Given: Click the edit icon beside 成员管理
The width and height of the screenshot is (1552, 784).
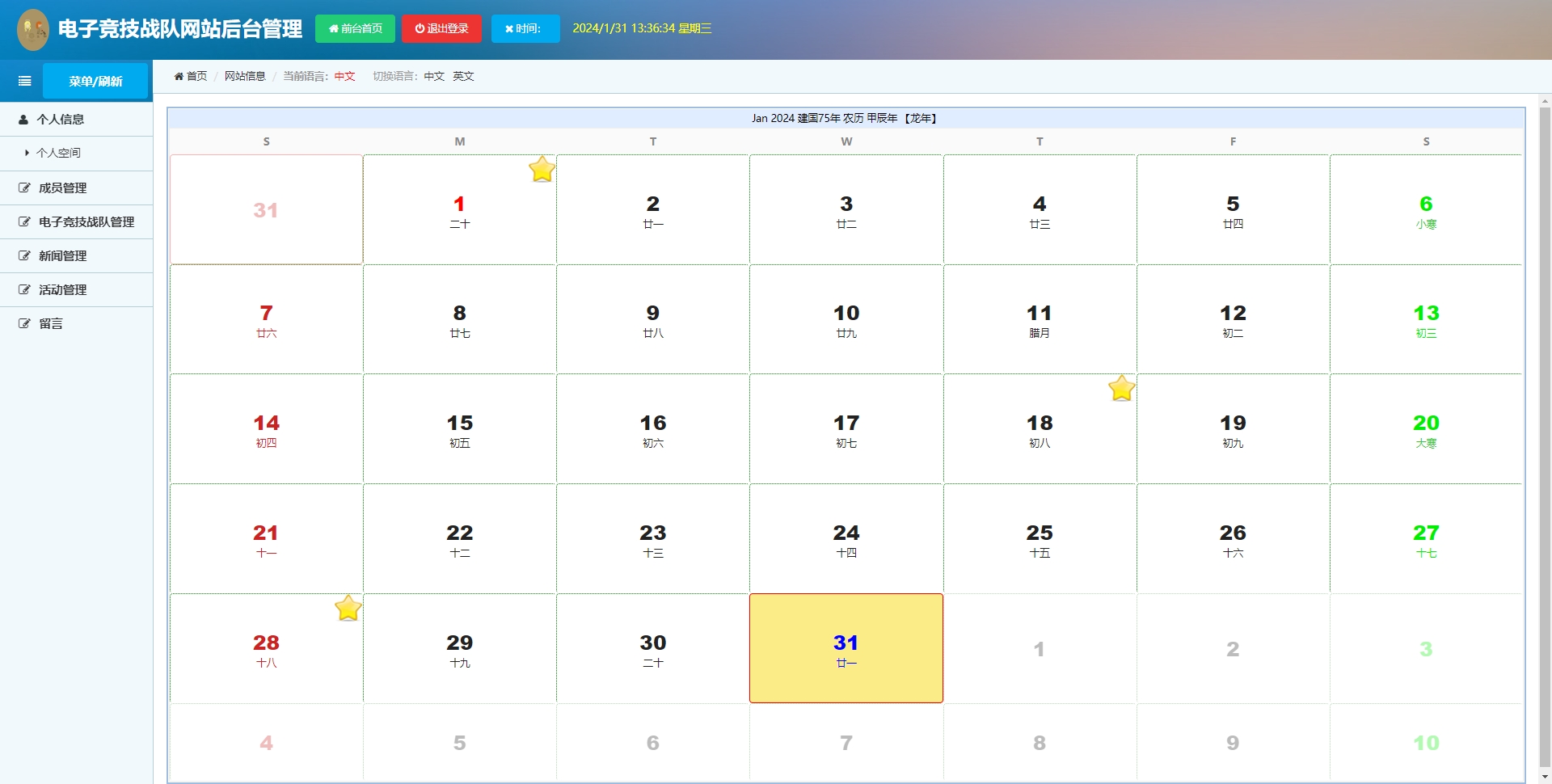Looking at the screenshot, I should (24, 188).
